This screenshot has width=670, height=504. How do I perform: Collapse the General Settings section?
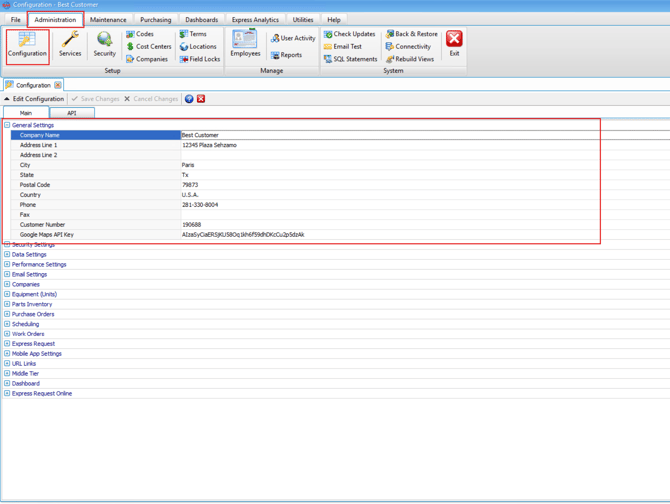7,125
